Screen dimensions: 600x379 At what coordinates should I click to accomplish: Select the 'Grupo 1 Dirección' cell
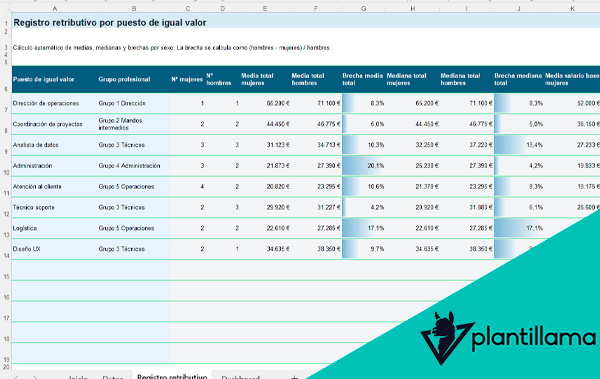point(134,103)
